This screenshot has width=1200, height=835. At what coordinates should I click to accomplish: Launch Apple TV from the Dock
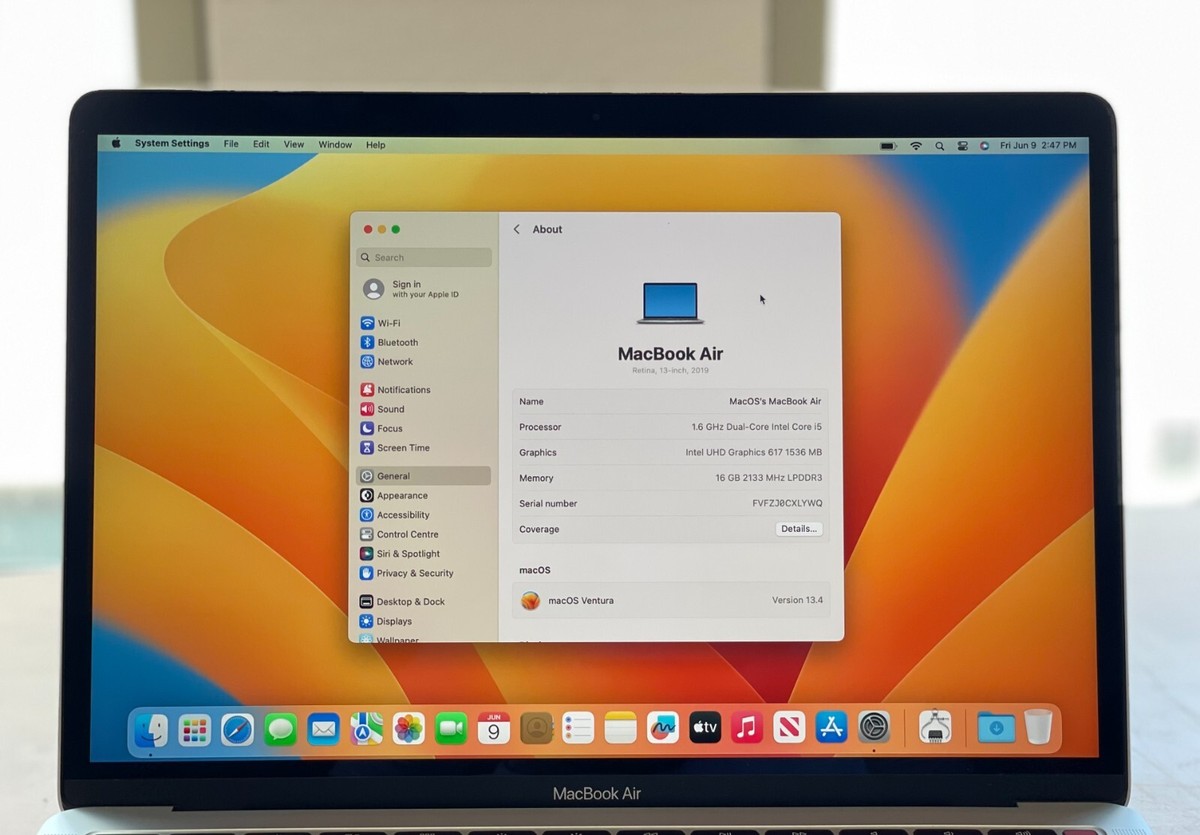point(705,727)
